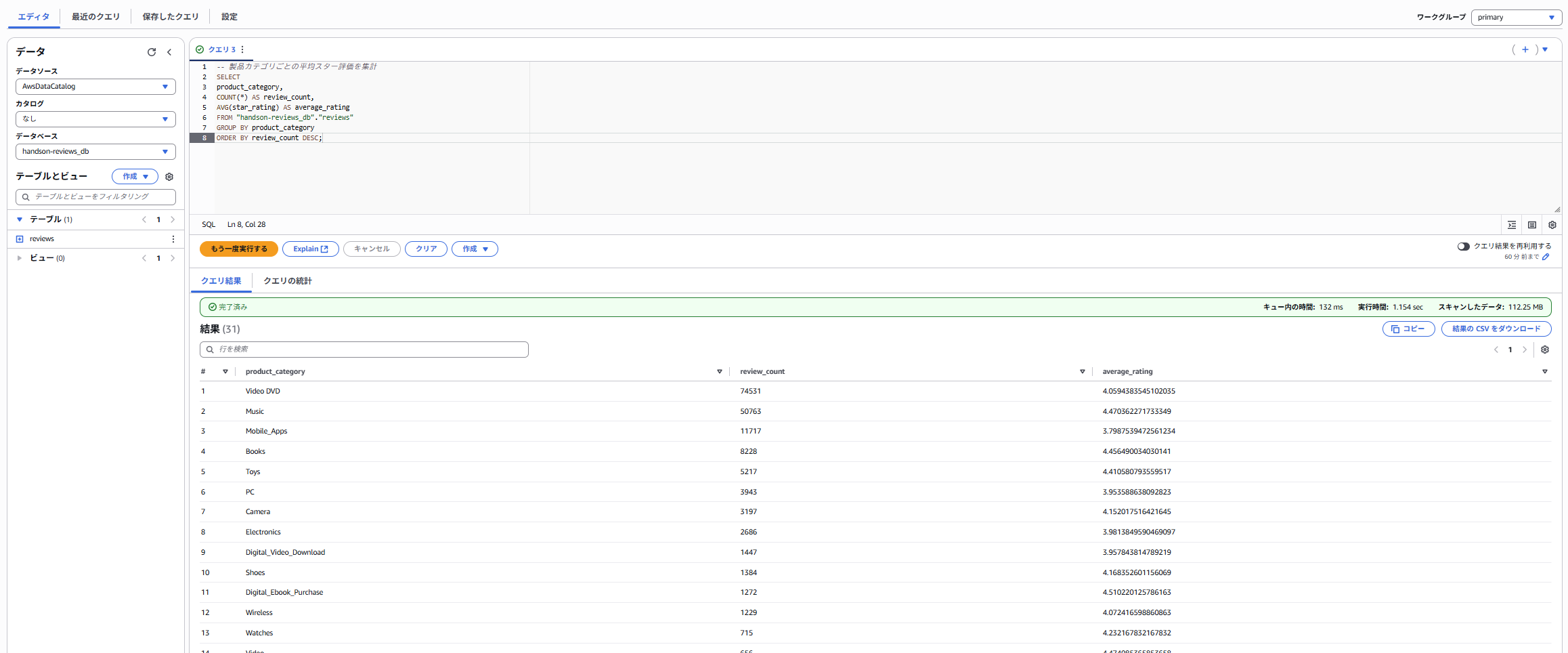Go to previous results page
Screen dimensions: 1568x653
(x=1496, y=350)
